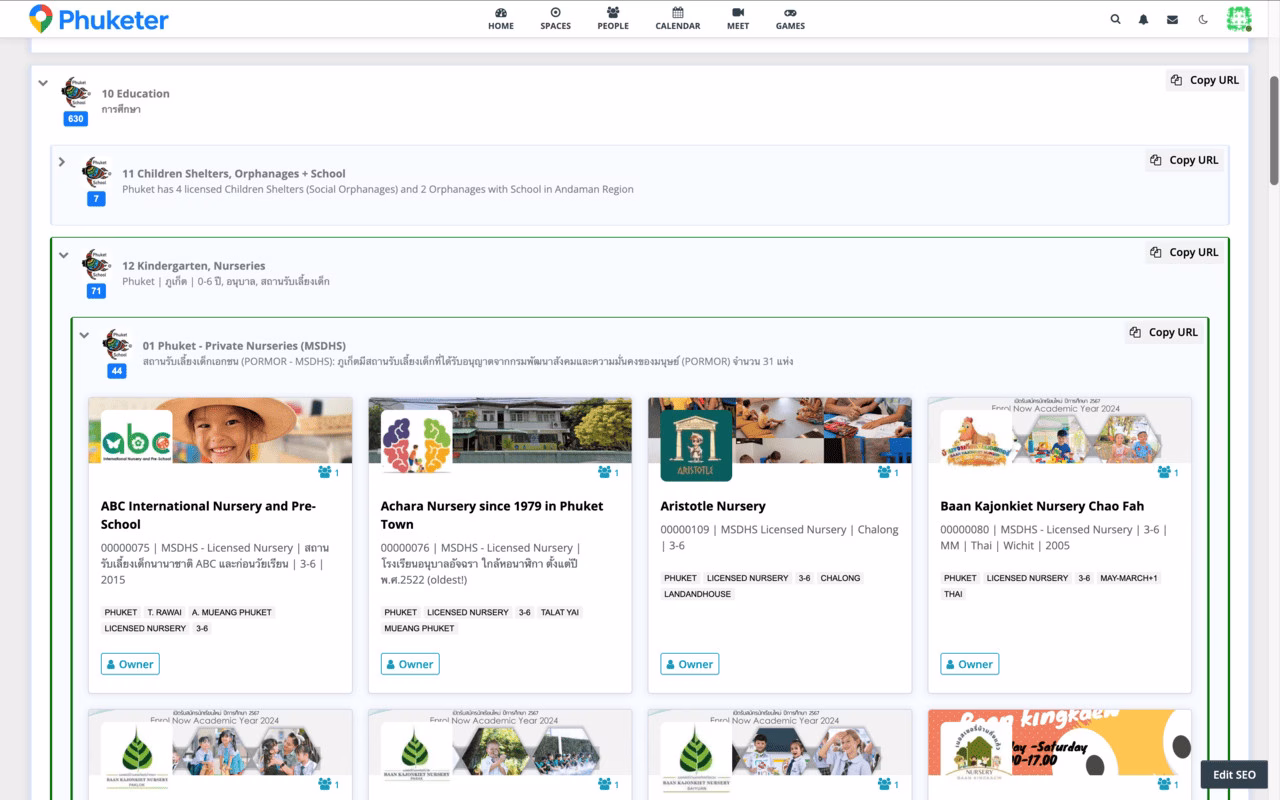Image resolution: width=1280 pixels, height=800 pixels.
Task: Select LANDANDHOUSE tag on Aristotle card
Action: (698, 594)
